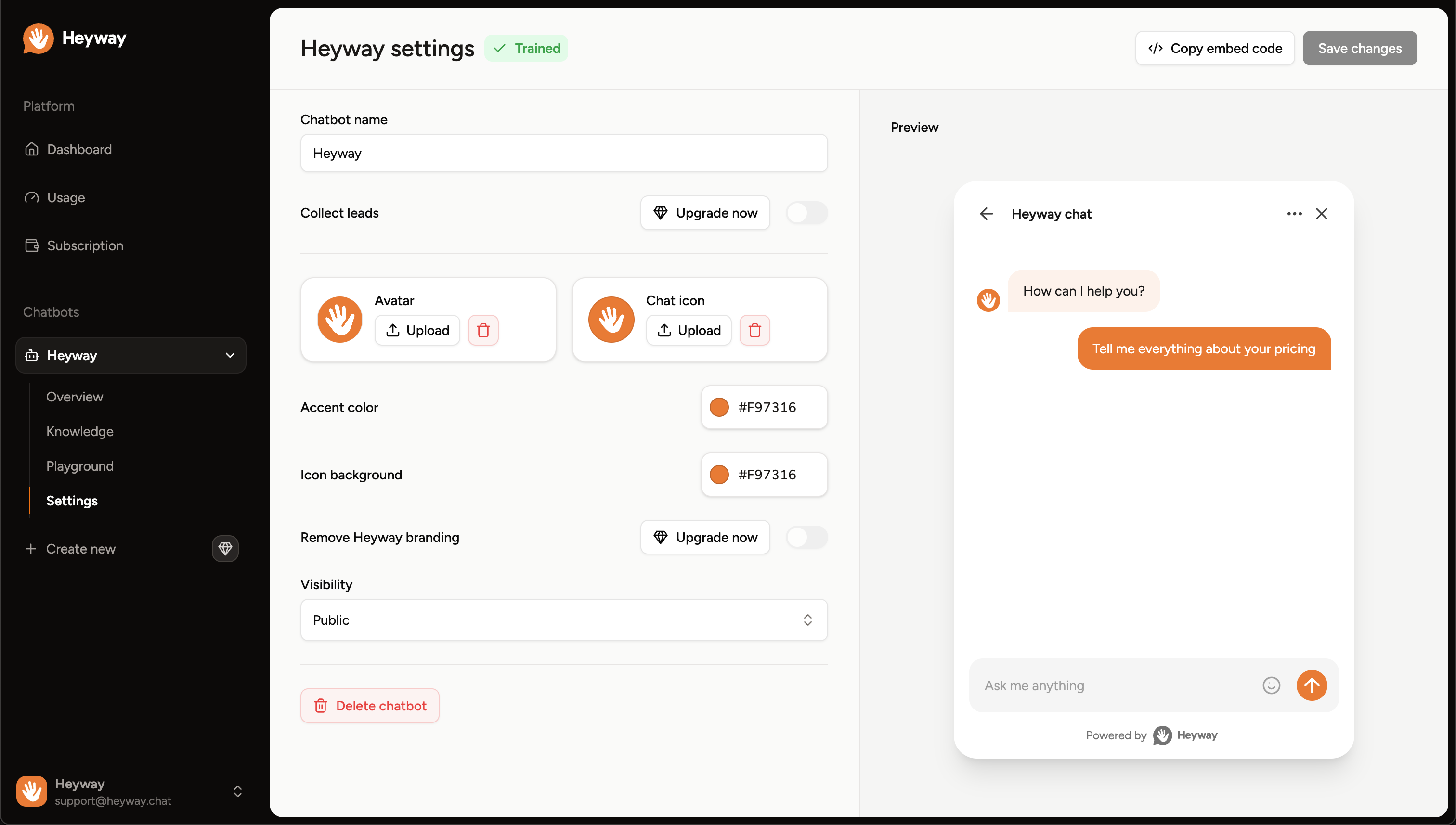Click Save changes
1456x825 pixels.
pyautogui.click(x=1360, y=48)
